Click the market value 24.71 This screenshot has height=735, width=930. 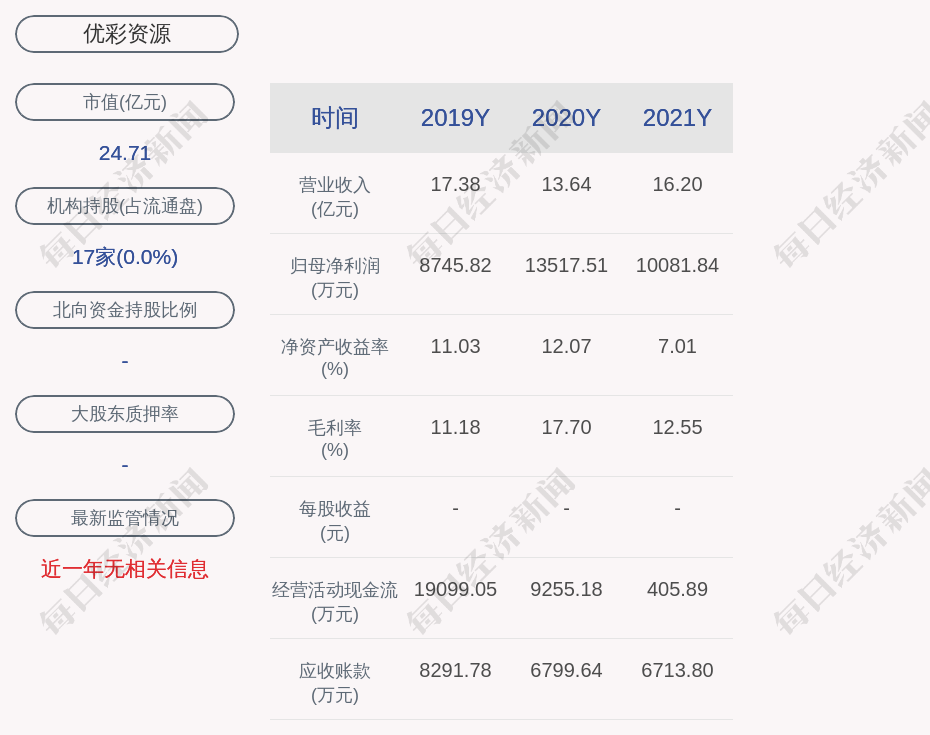(x=125, y=153)
